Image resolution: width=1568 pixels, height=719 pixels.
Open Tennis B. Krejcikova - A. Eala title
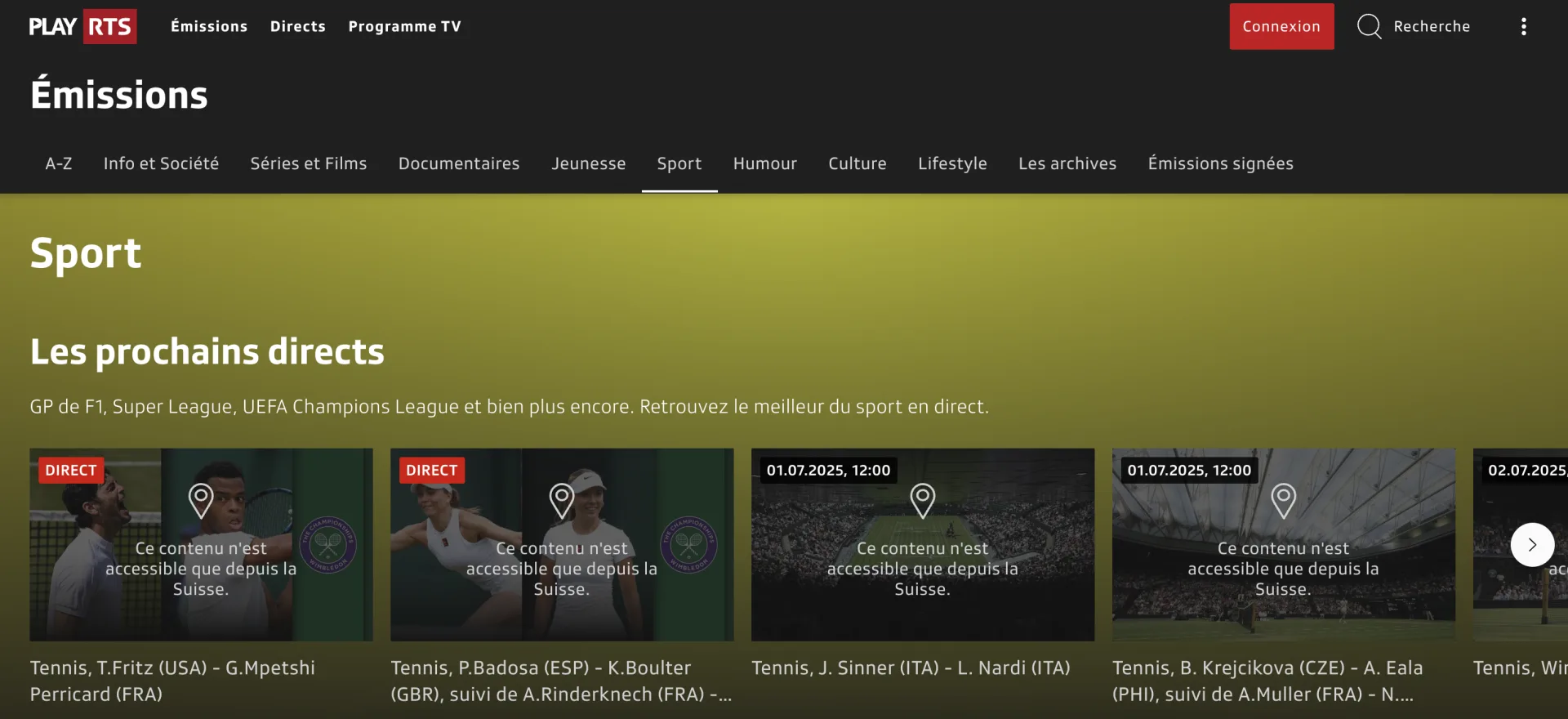[1267, 681]
